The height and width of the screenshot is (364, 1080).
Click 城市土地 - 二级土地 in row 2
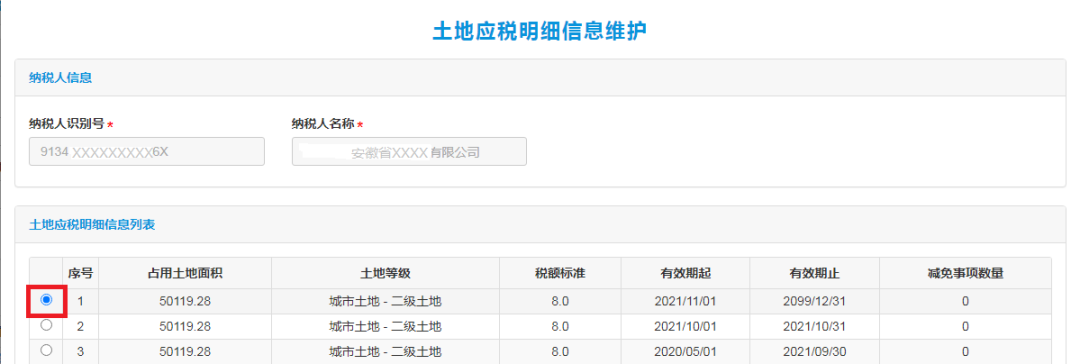click(386, 326)
